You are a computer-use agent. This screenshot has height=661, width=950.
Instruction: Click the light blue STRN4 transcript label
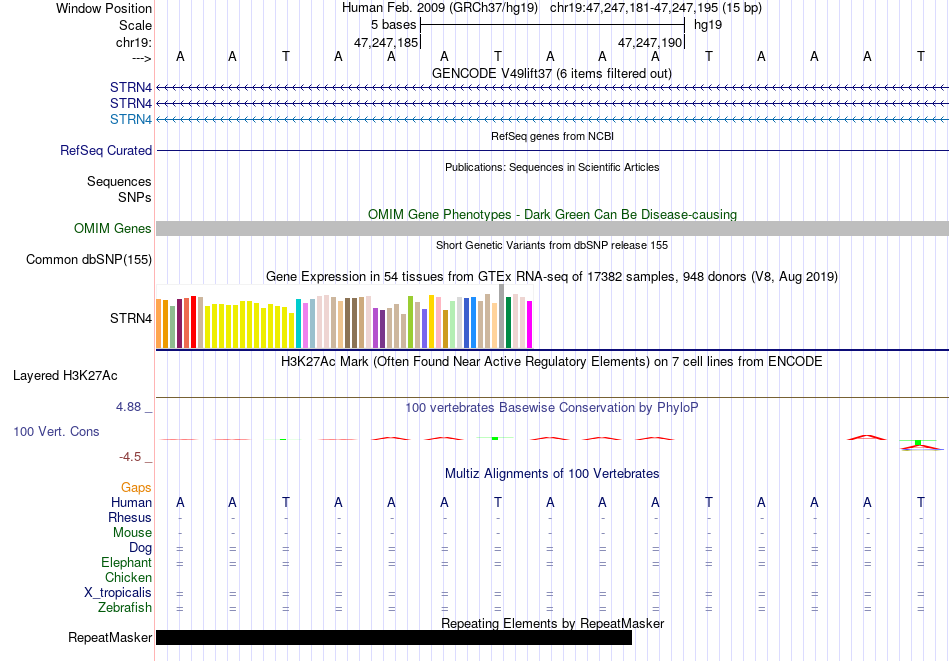click(x=130, y=119)
